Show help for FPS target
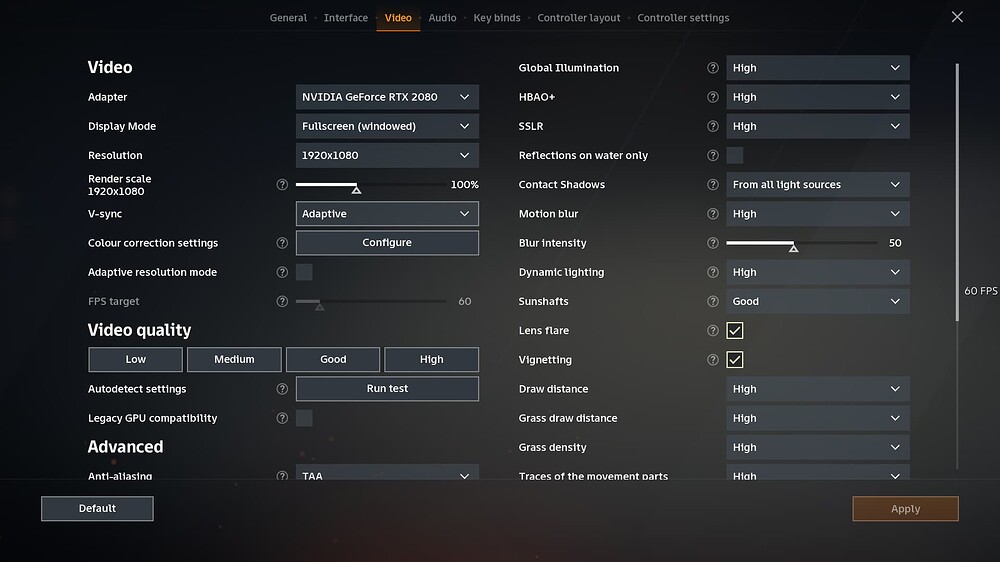1000x562 pixels. (x=282, y=301)
